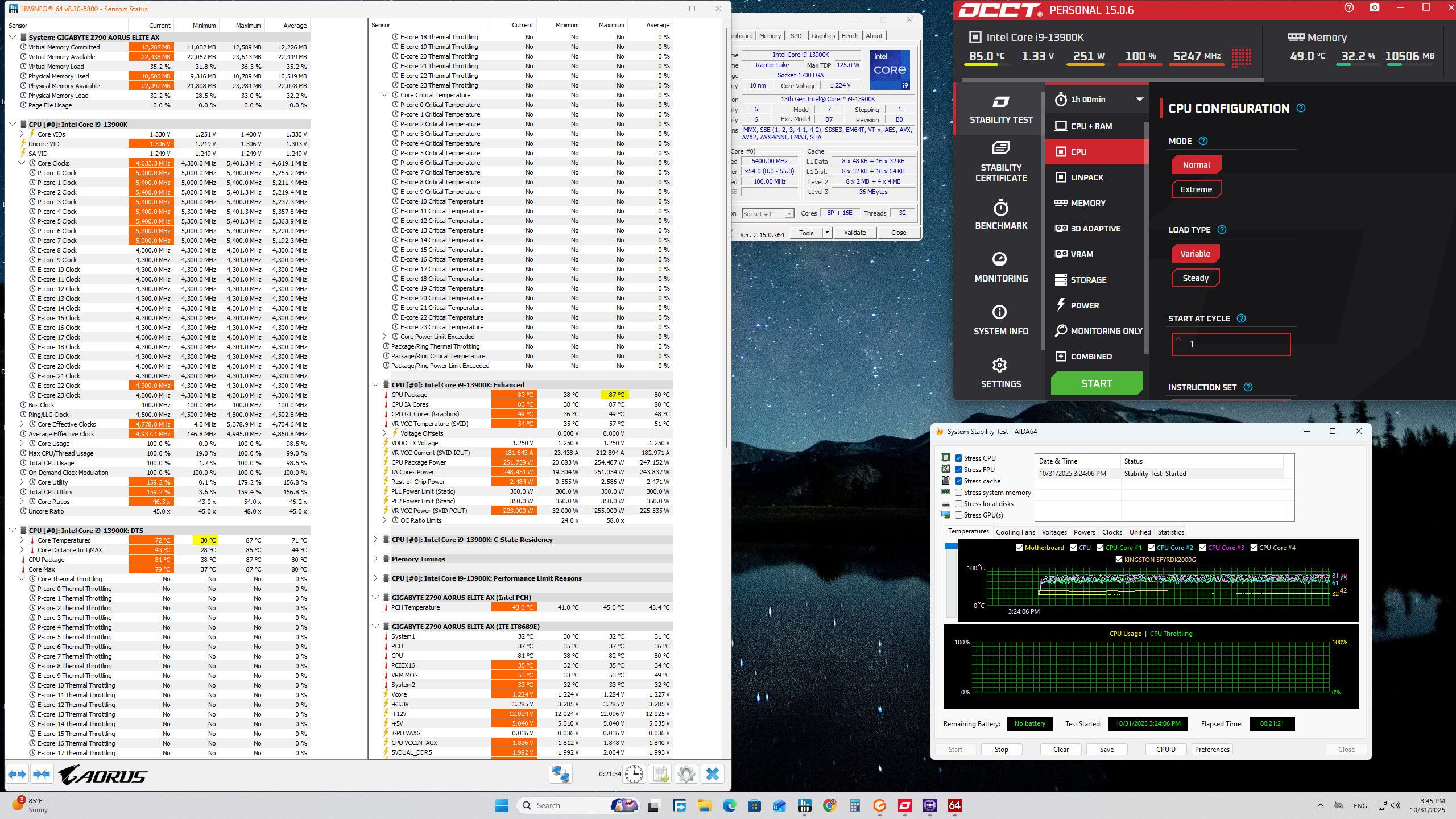Click AIDA64 Stop button

pyautogui.click(x=1001, y=750)
